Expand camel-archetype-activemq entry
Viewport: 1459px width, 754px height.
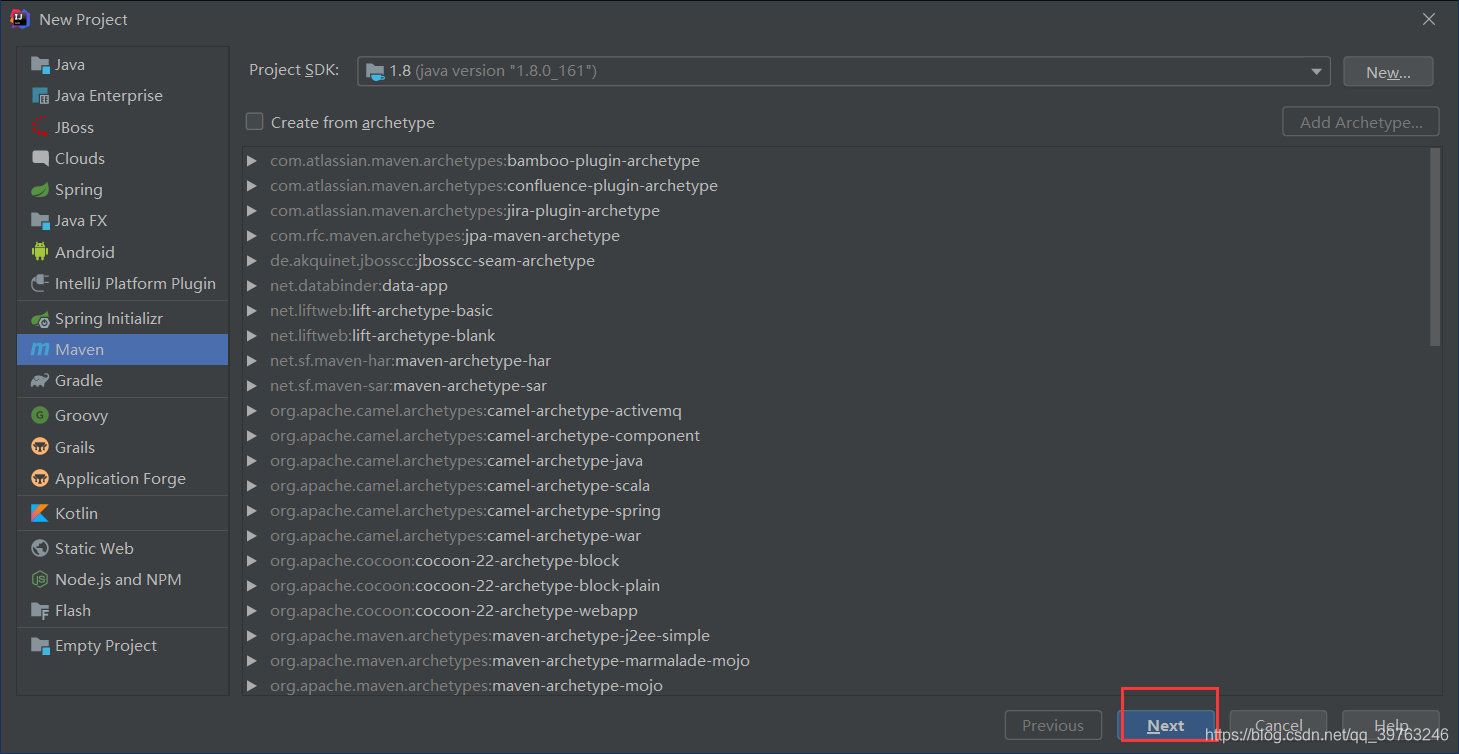(x=252, y=411)
